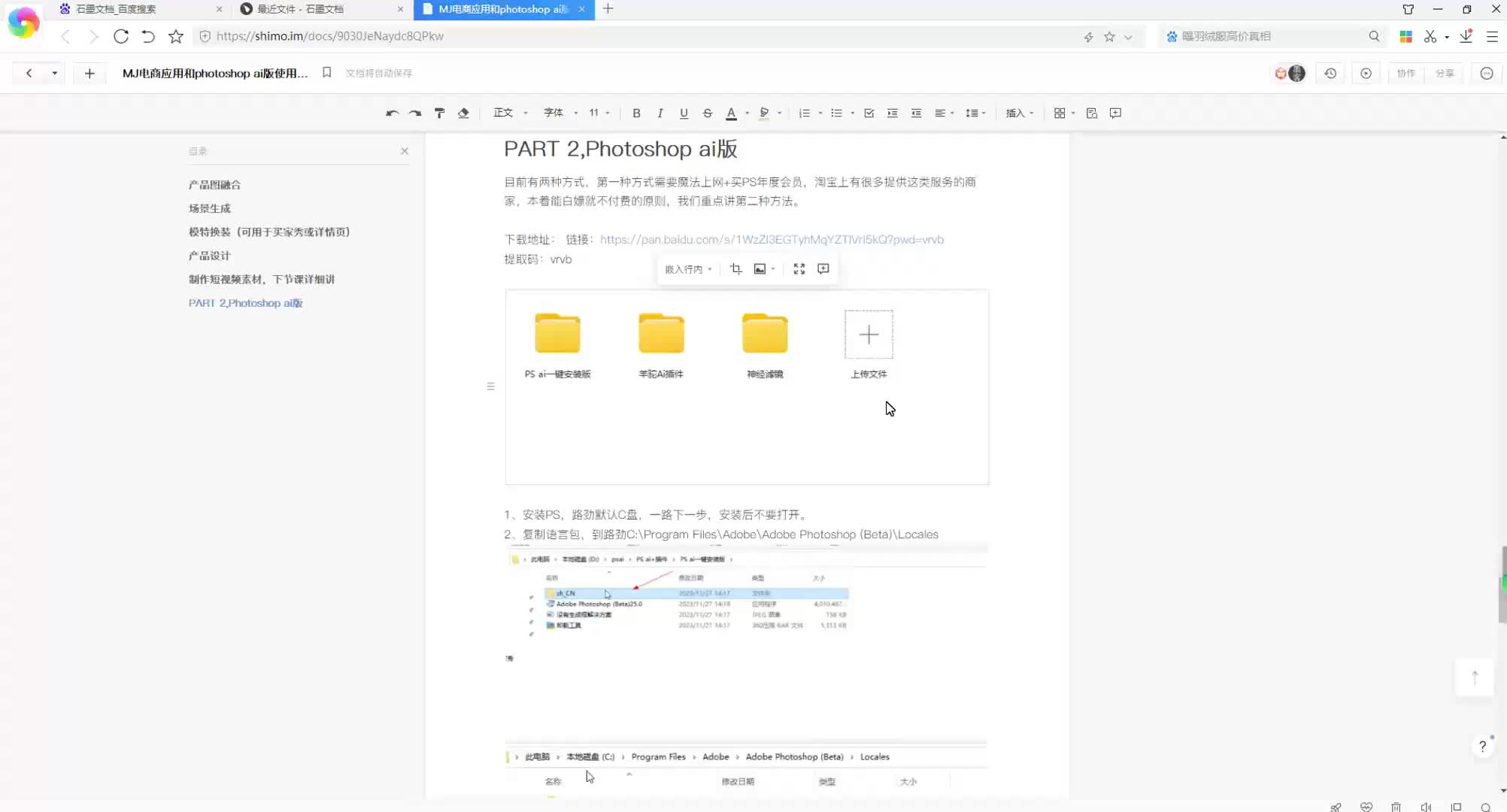Open the replace image icon menu

(764, 269)
